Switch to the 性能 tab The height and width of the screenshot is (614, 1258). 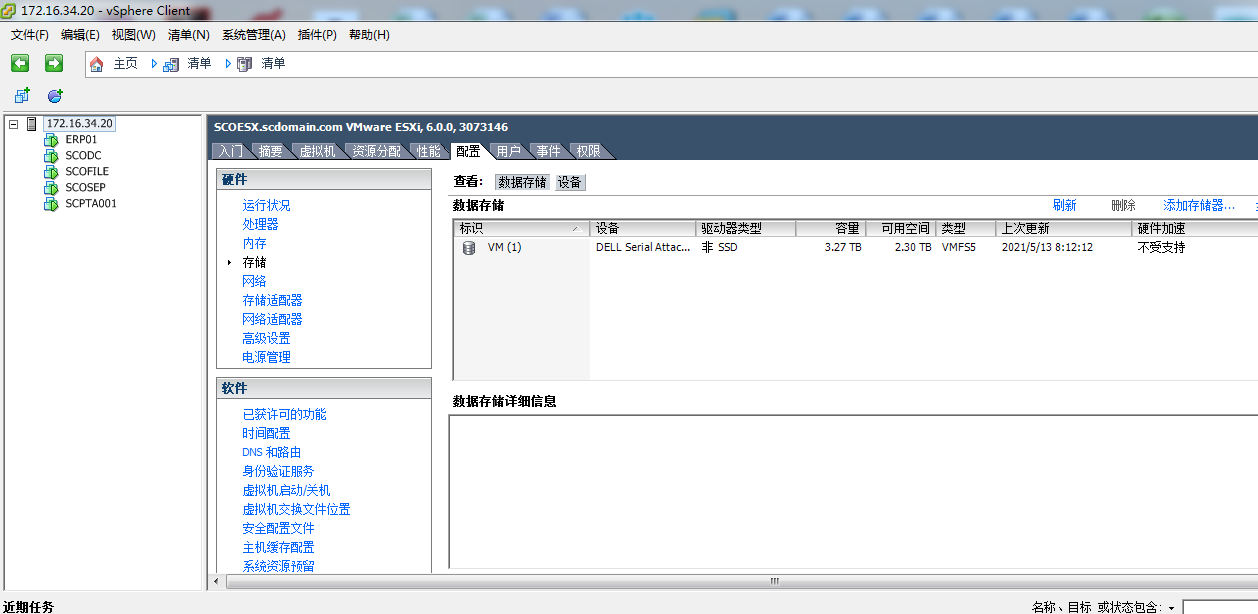click(x=428, y=151)
